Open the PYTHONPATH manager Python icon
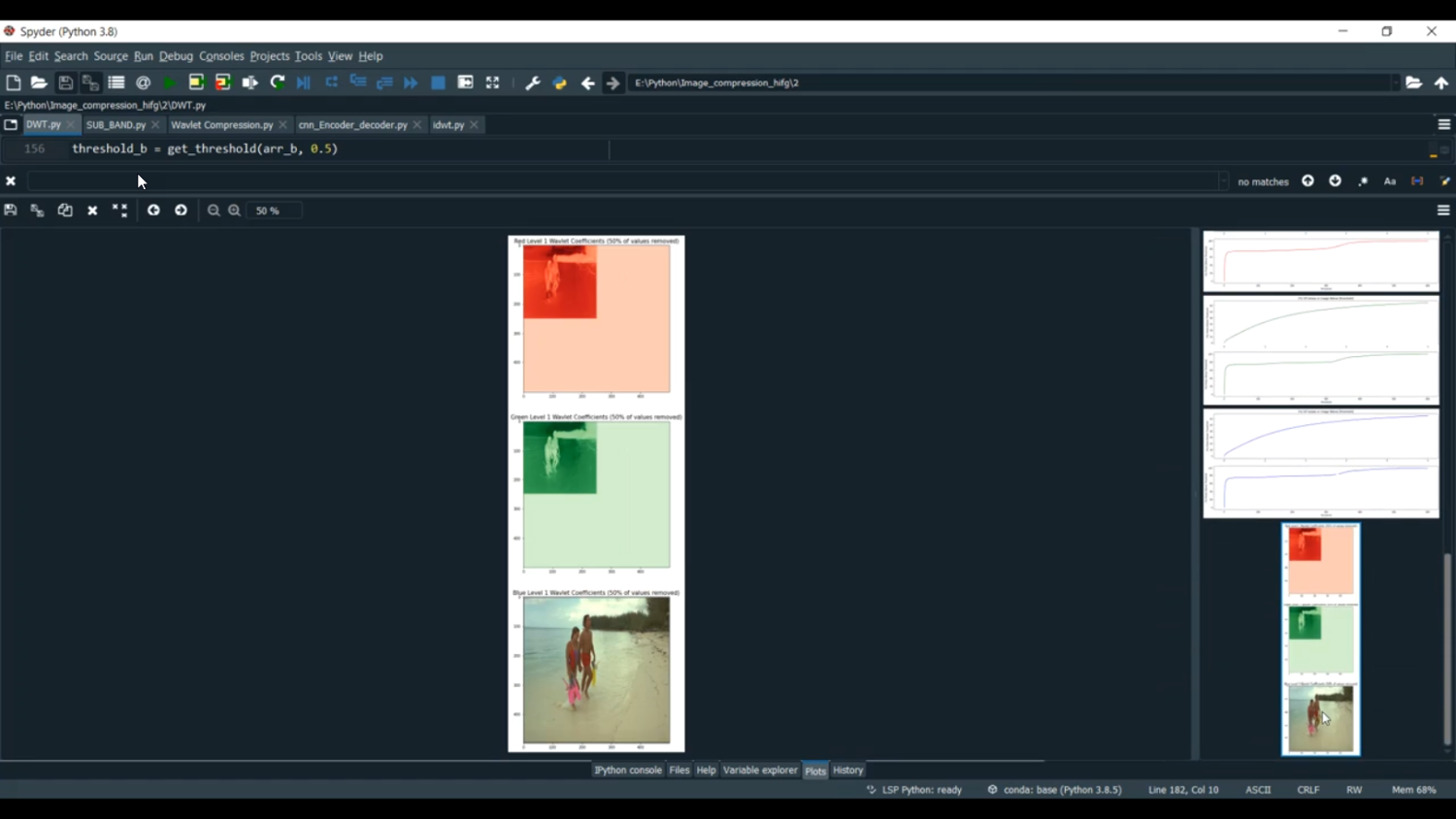This screenshot has height=819, width=1456. pyautogui.click(x=559, y=83)
